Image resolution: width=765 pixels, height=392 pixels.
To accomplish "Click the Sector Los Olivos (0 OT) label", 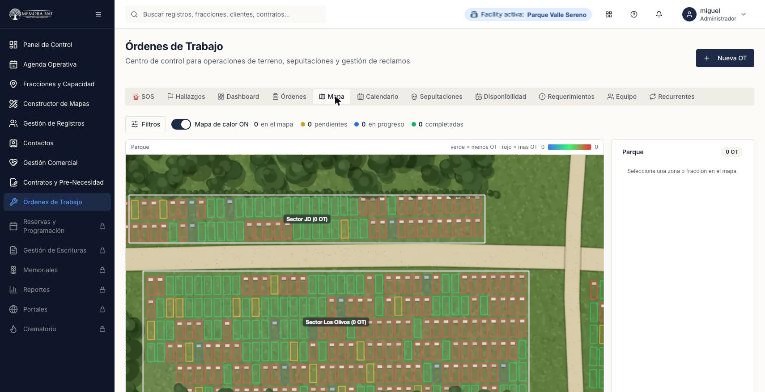I will point(335,322).
